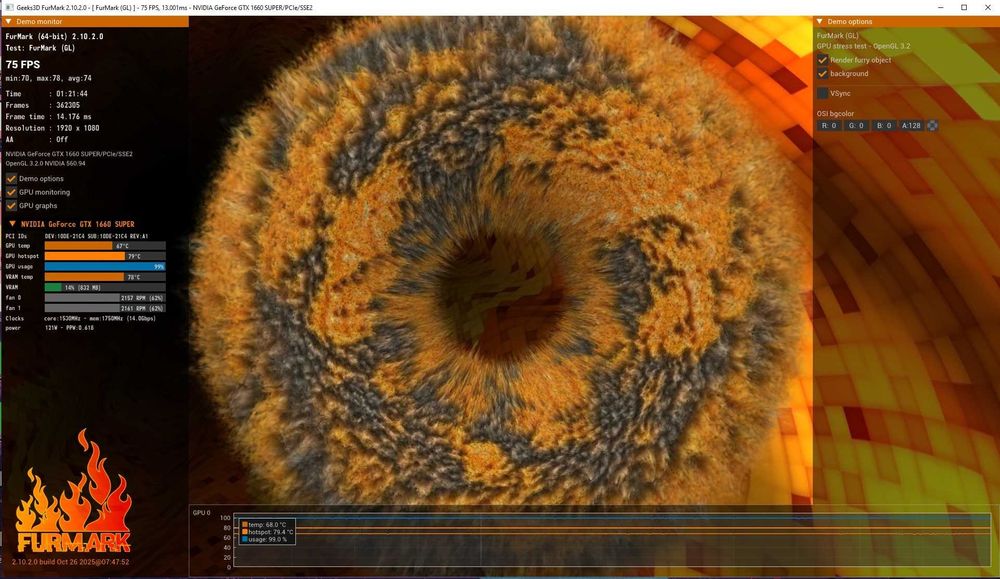Image resolution: width=1000 pixels, height=579 pixels.
Task: Open the OSI bgcolor color swatch
Action: pyautogui.click(x=932, y=126)
